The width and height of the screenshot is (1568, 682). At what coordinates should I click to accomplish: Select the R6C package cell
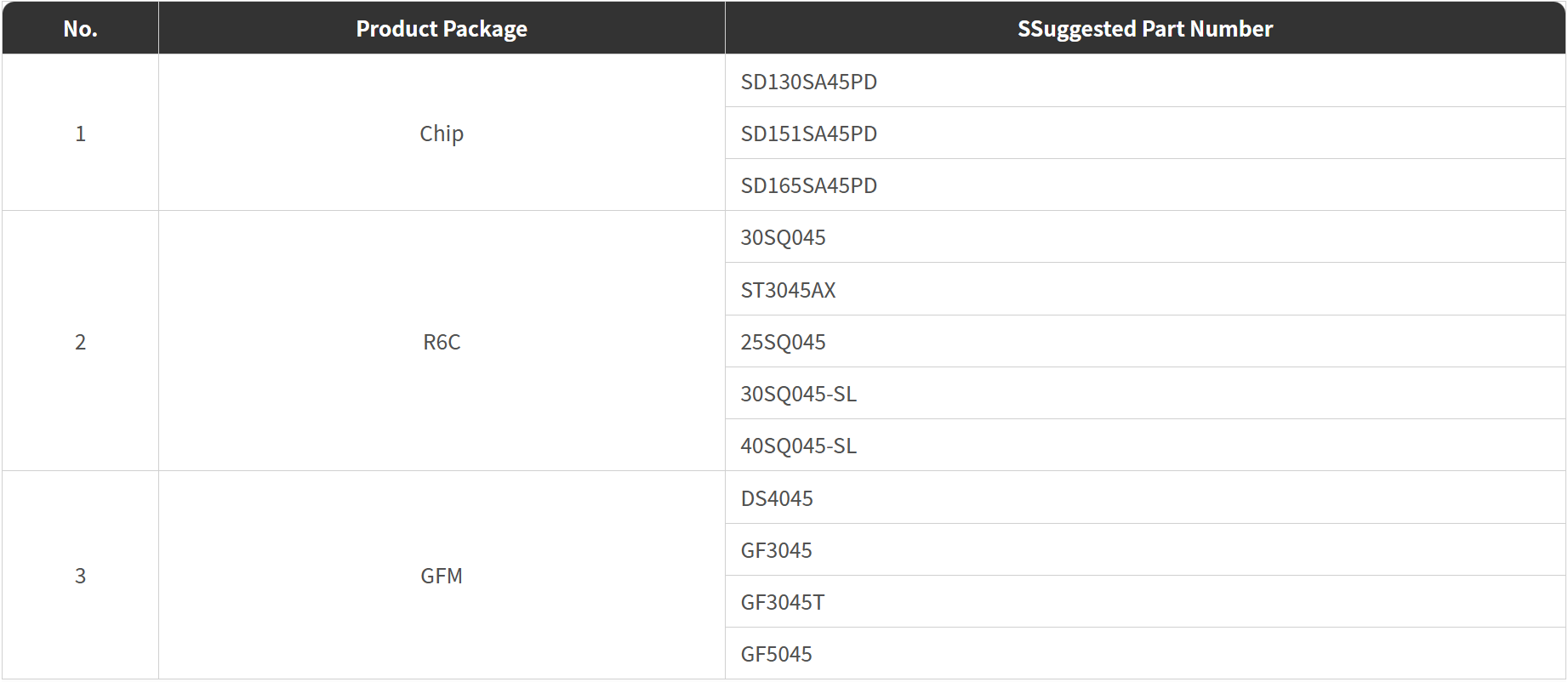pyautogui.click(x=442, y=342)
